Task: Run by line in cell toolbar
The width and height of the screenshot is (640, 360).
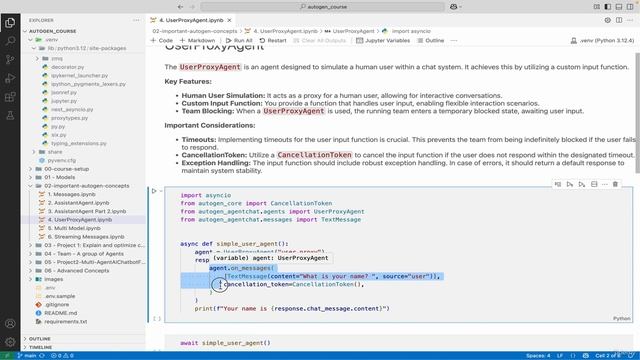Action: pos(558,184)
